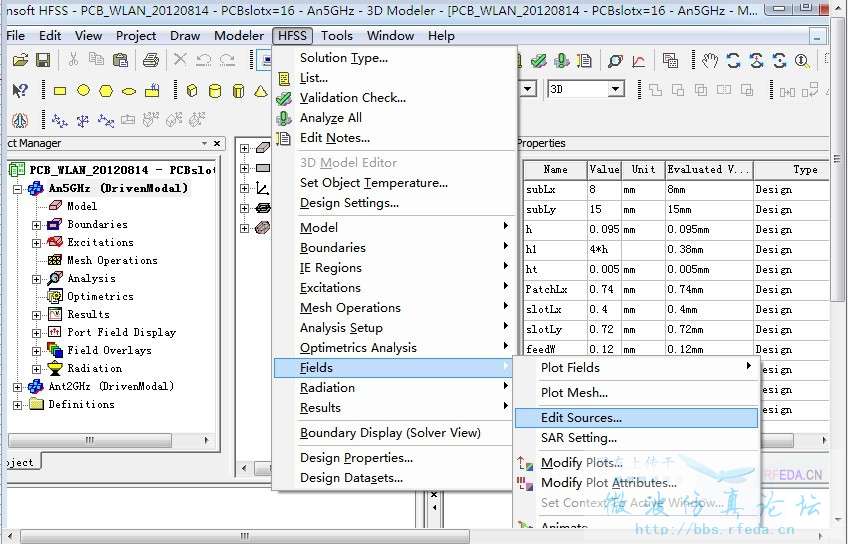Open the Window menu
The height and width of the screenshot is (544, 848).
point(390,36)
